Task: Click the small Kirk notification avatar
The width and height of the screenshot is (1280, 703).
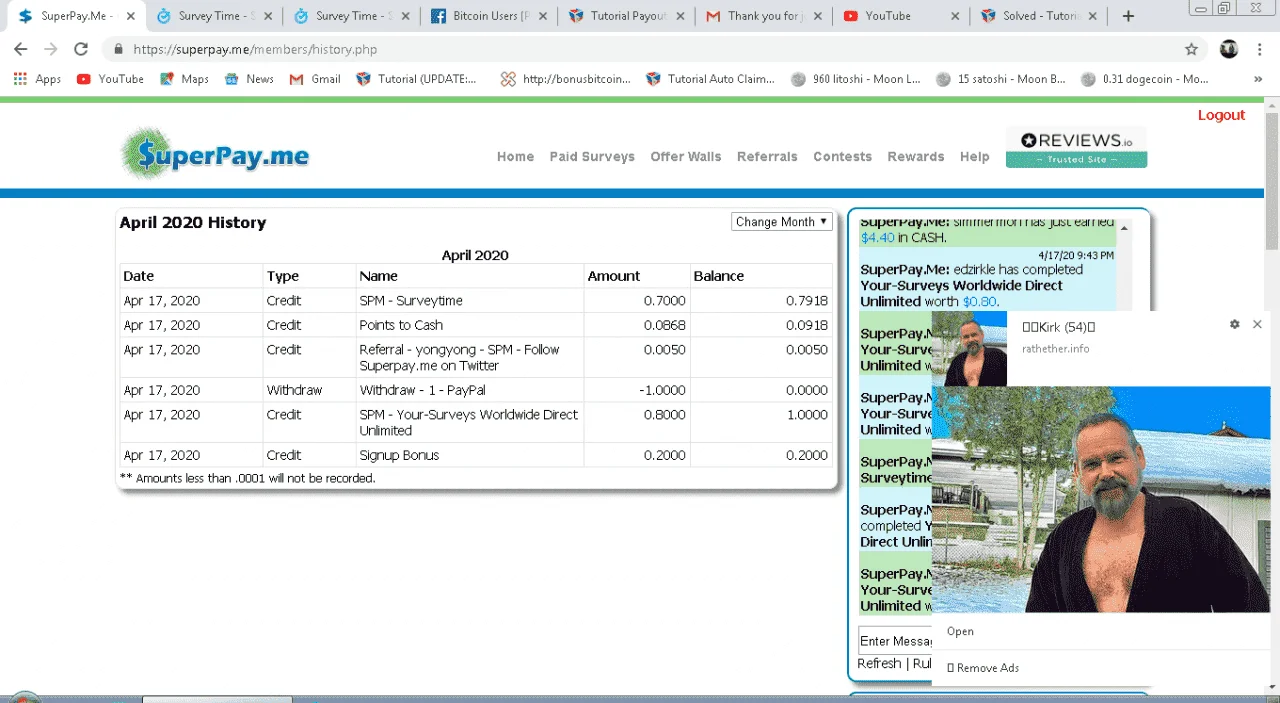Action: tap(969, 348)
